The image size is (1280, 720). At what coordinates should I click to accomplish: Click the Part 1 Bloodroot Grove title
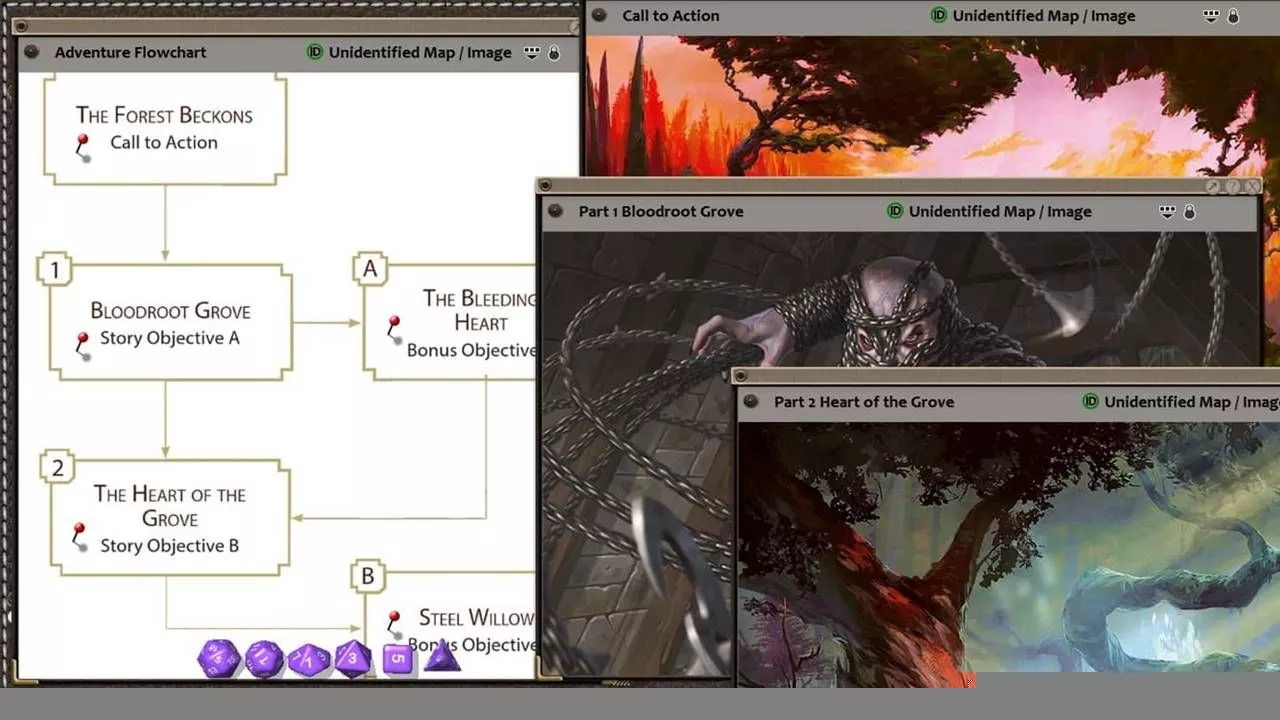(x=661, y=211)
